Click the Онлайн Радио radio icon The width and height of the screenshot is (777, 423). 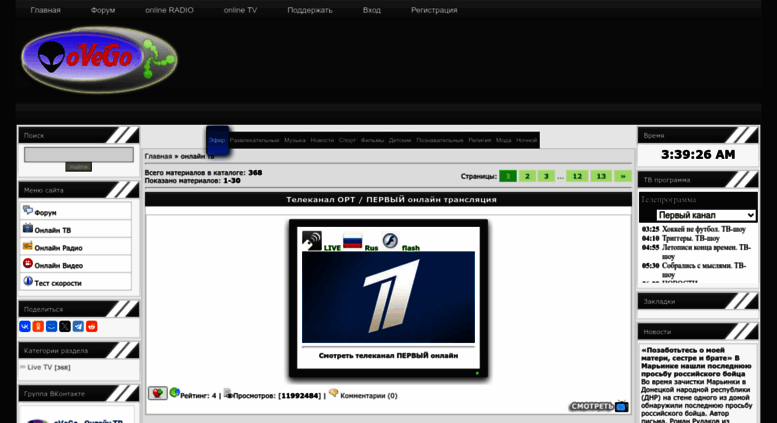tap(28, 246)
